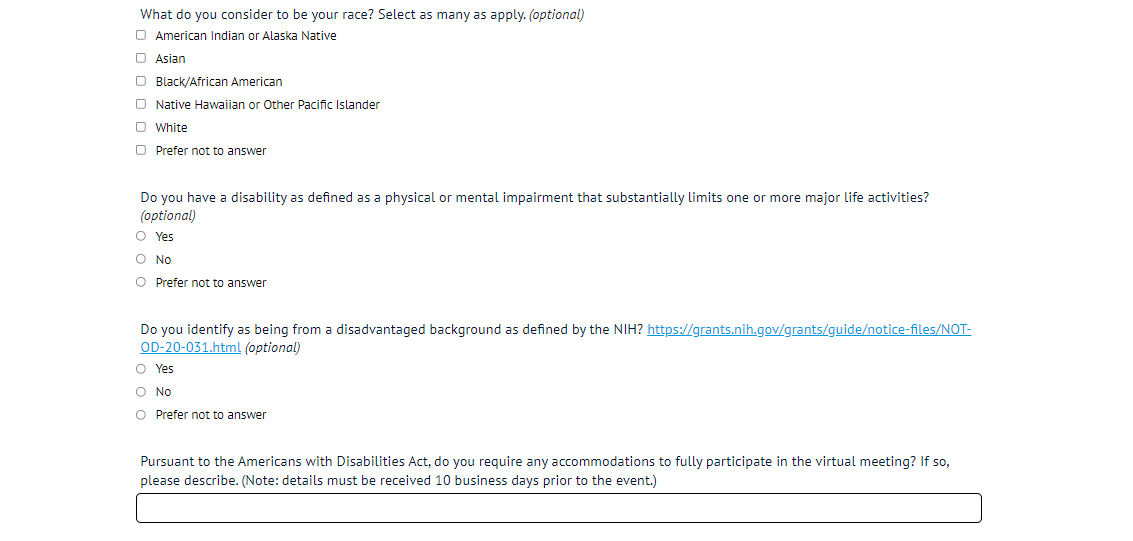Choose Yes for disadvantaged background
1133x541 pixels.
pos(141,369)
